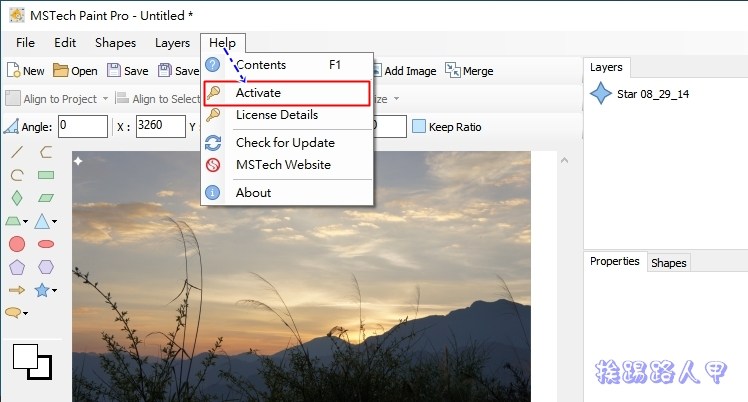This screenshot has width=748, height=402.
Task: Expand the Callout tool dropdown arrow
Action: 25,313
